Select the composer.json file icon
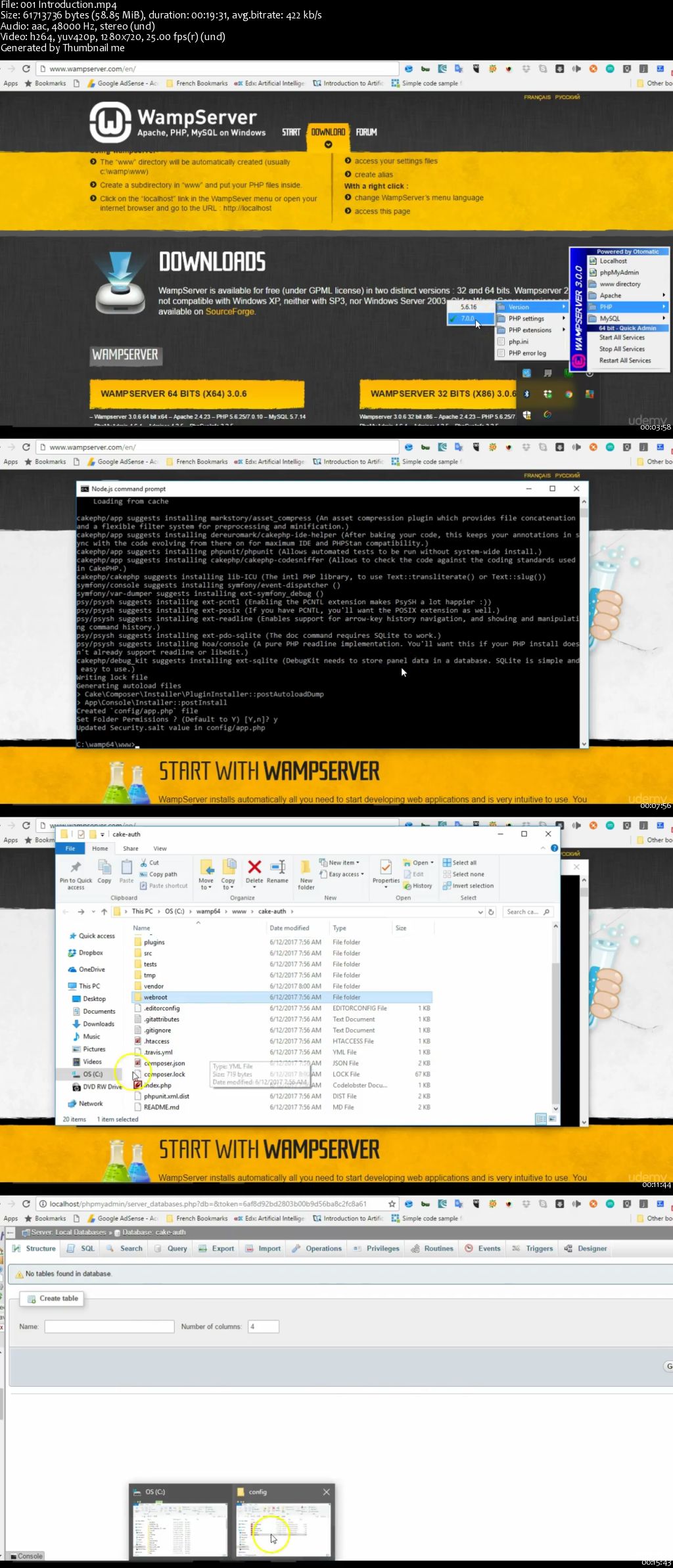Image resolution: width=673 pixels, height=1568 pixels. (138, 1063)
